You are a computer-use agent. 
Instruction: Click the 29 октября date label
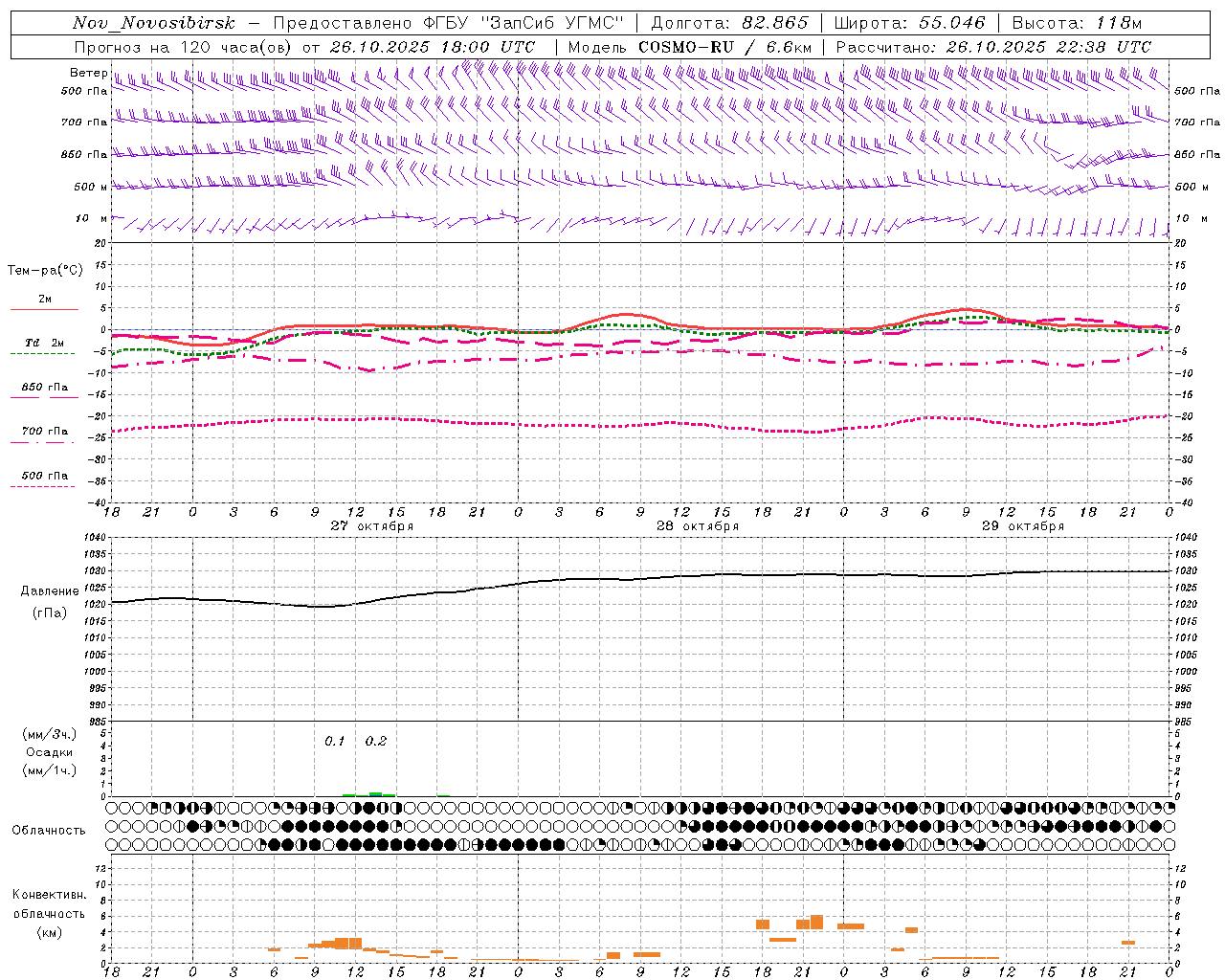tap(1023, 526)
